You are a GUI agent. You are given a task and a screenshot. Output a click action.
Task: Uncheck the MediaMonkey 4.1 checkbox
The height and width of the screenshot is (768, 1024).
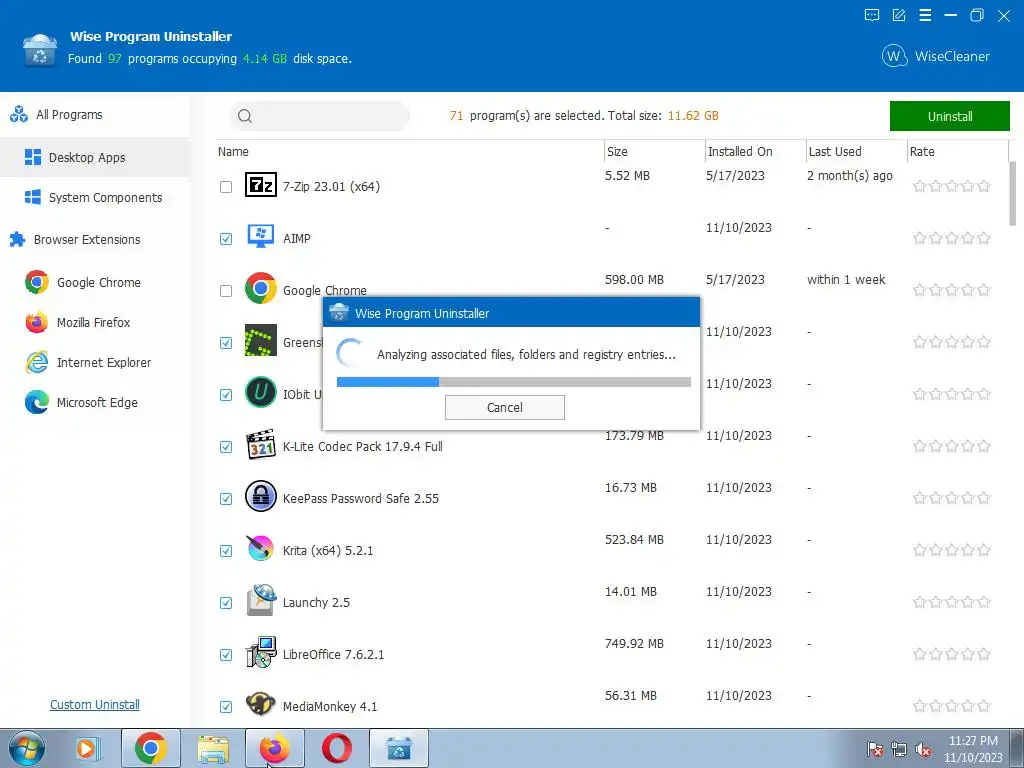click(226, 707)
